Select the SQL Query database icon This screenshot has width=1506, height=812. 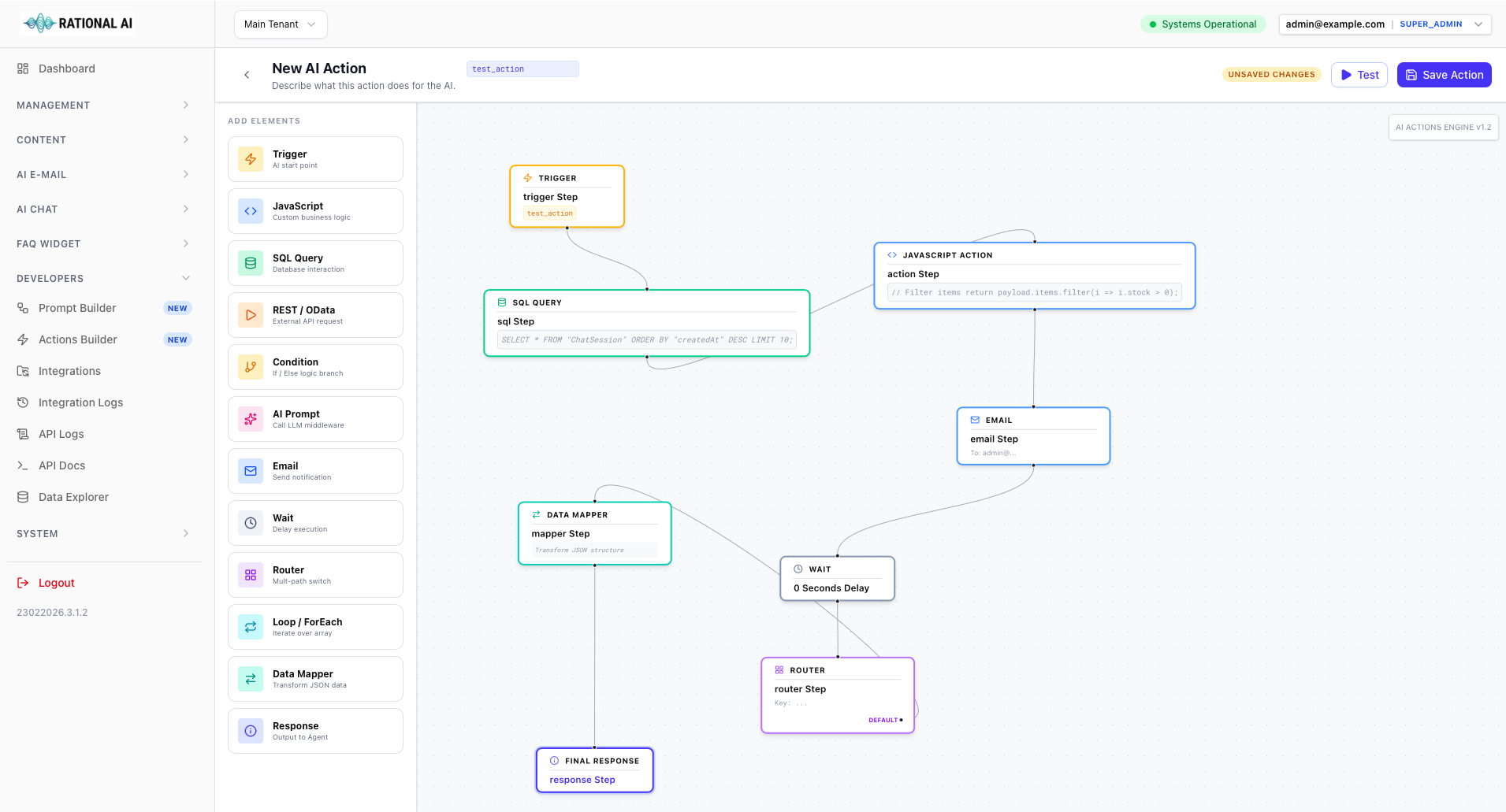[x=250, y=262]
